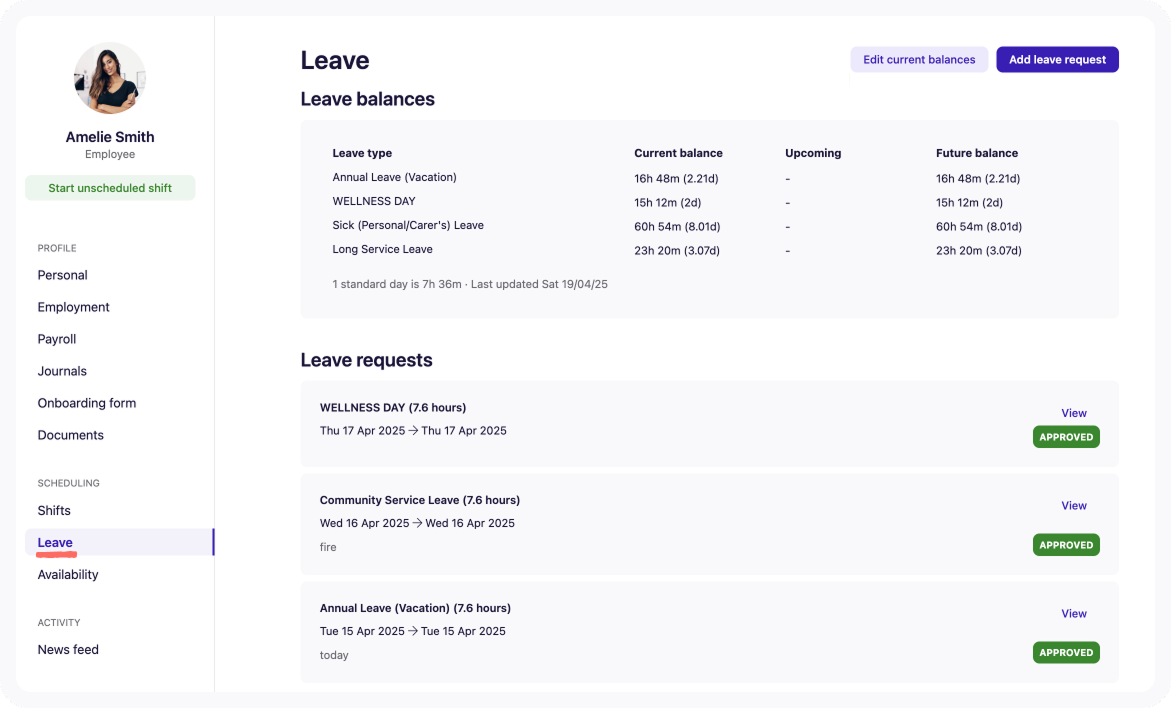The height and width of the screenshot is (708, 1171).
Task: Click the Sick (Personal/Carer's) Leave row label
Action: click(408, 225)
